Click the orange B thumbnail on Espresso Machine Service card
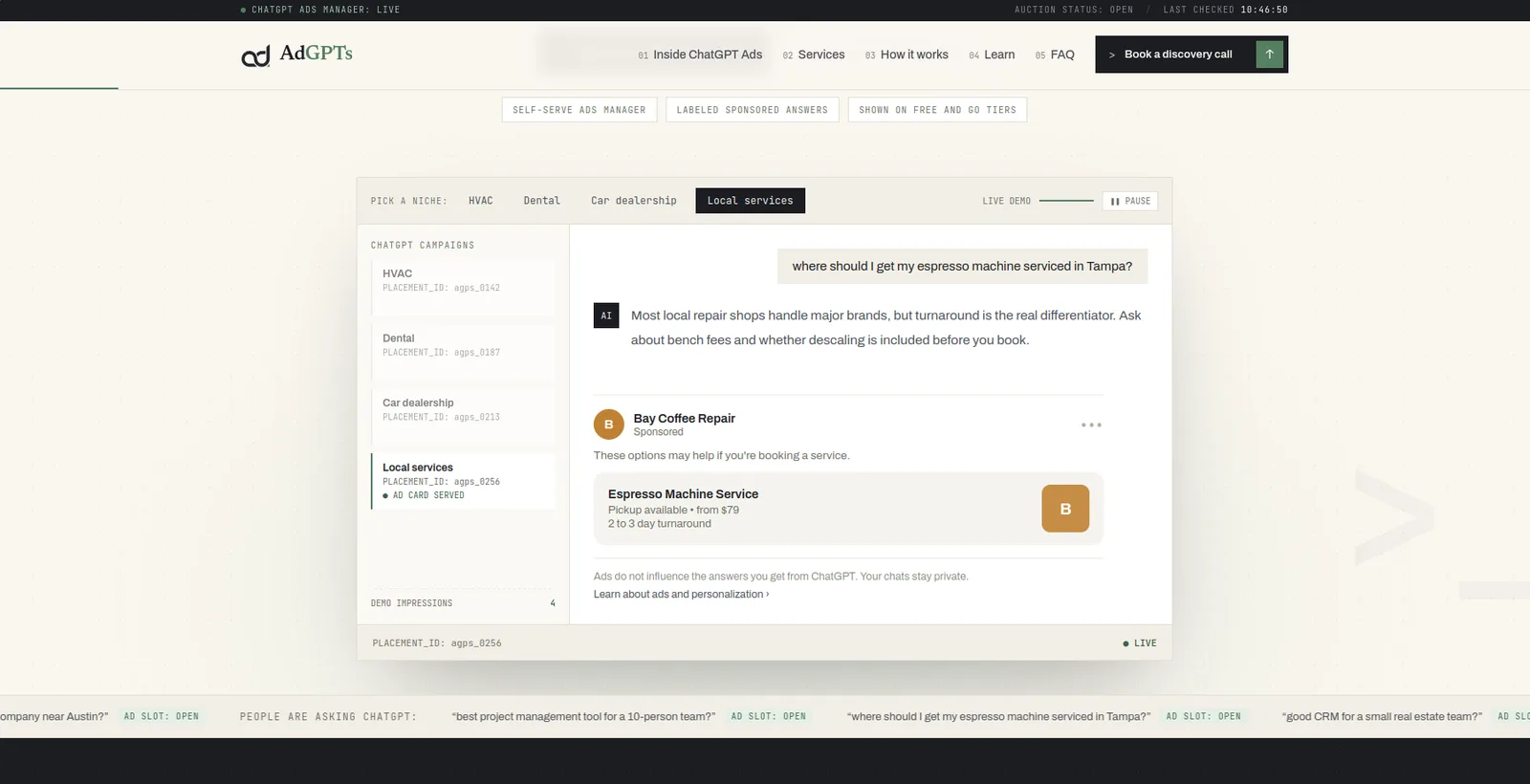The height and width of the screenshot is (784, 1530). 1065,509
